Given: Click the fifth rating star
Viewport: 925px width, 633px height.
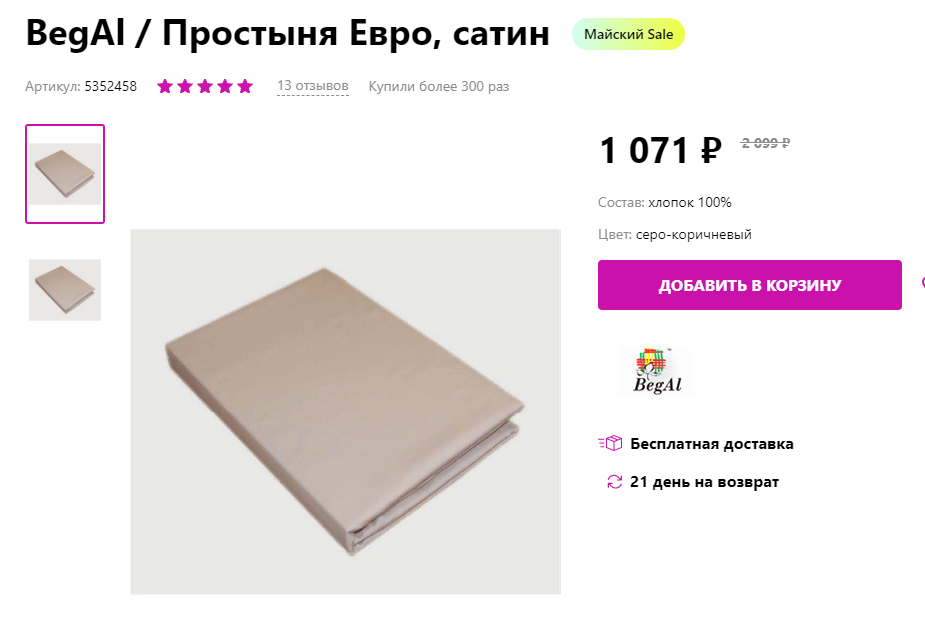Looking at the screenshot, I should tap(244, 86).
